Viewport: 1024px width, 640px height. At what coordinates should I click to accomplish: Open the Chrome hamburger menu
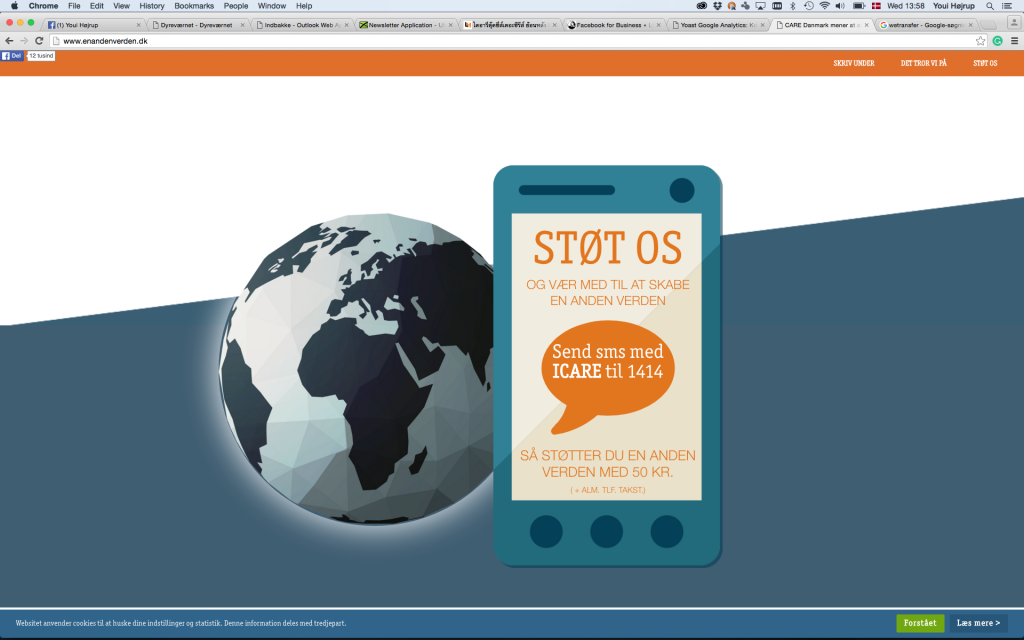click(x=1014, y=41)
